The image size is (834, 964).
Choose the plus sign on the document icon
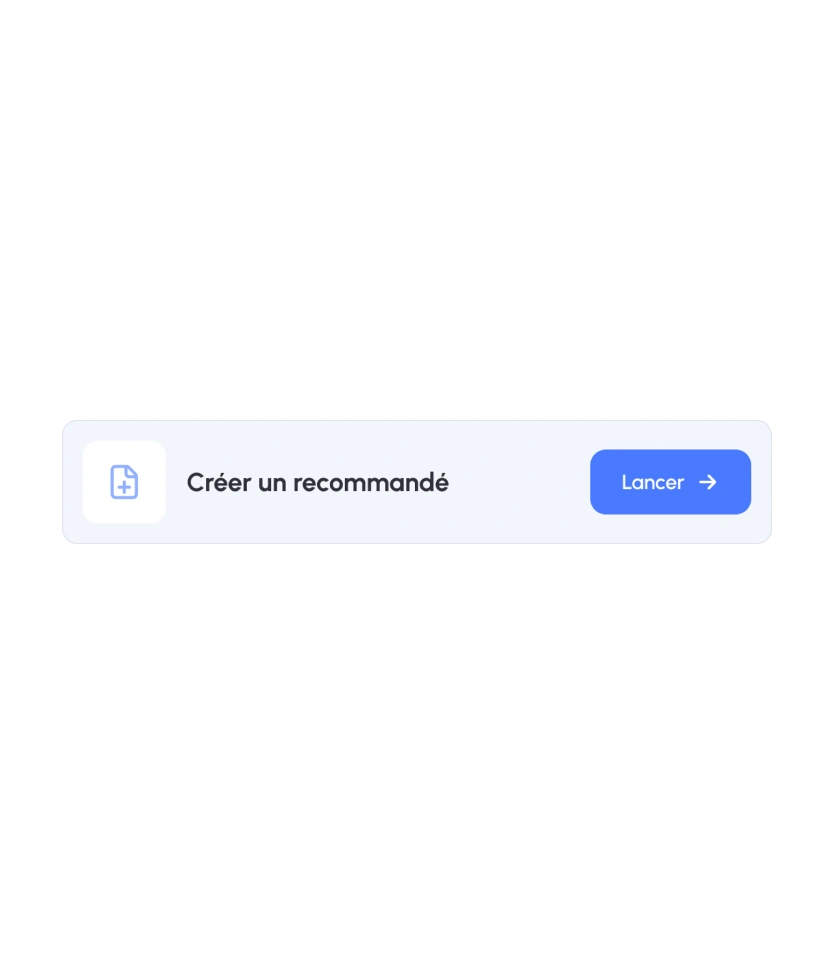coord(125,488)
